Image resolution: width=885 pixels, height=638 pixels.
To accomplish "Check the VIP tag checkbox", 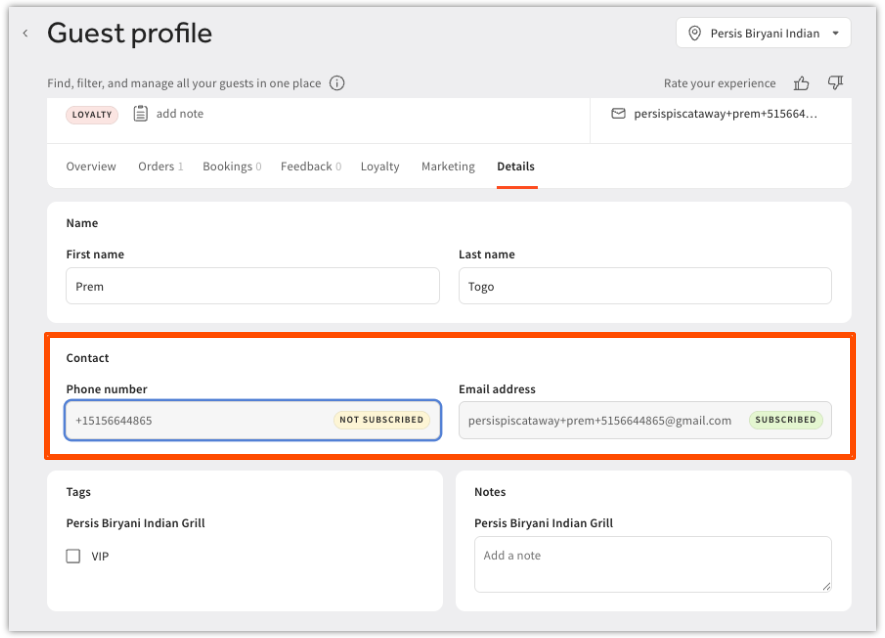I will click(x=73, y=556).
